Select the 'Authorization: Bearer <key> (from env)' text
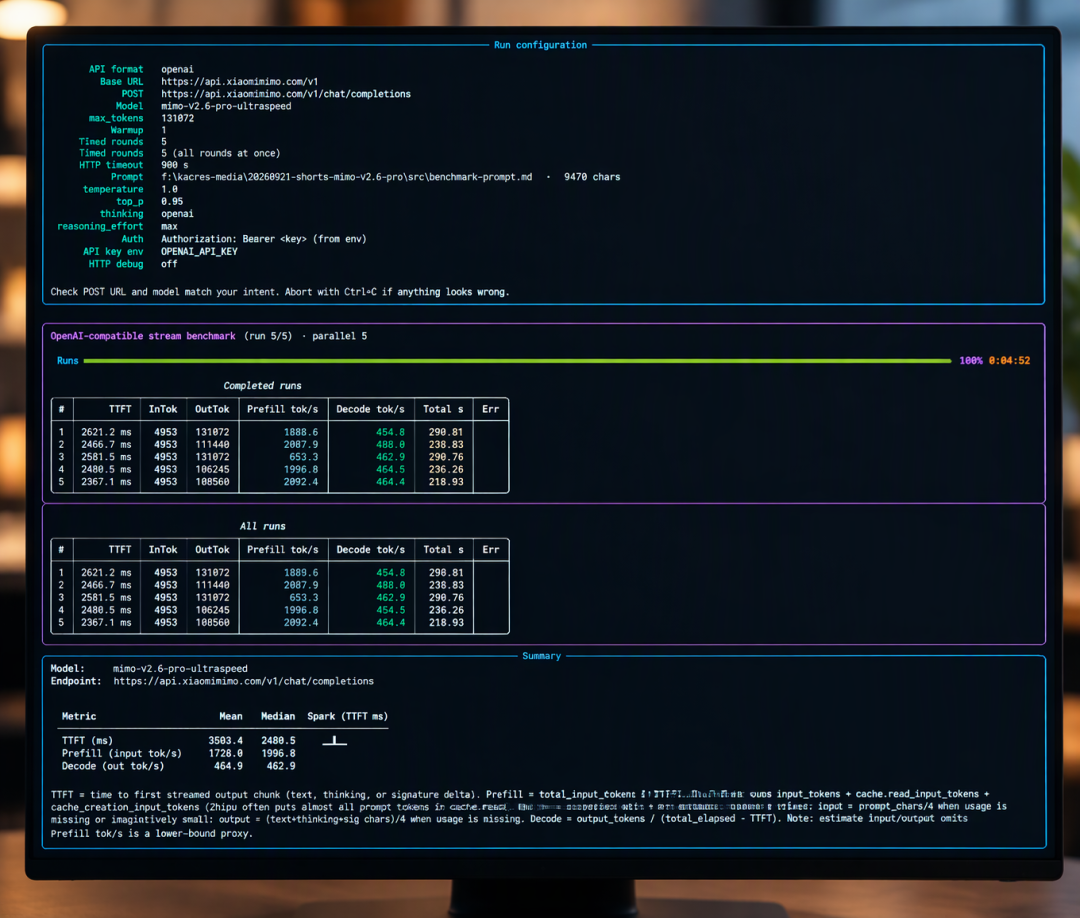 tap(264, 239)
